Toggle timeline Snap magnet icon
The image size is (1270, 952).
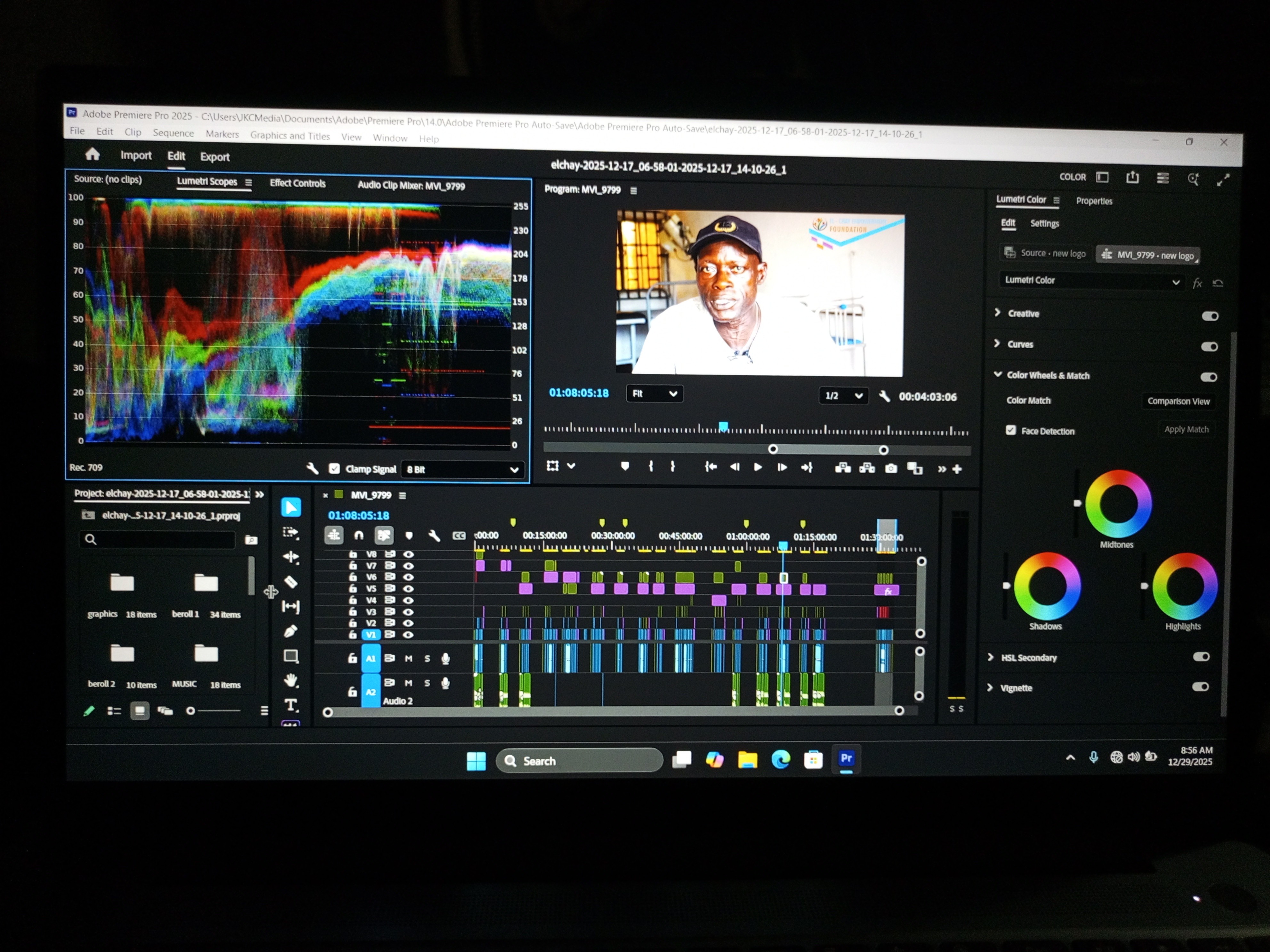[x=359, y=535]
